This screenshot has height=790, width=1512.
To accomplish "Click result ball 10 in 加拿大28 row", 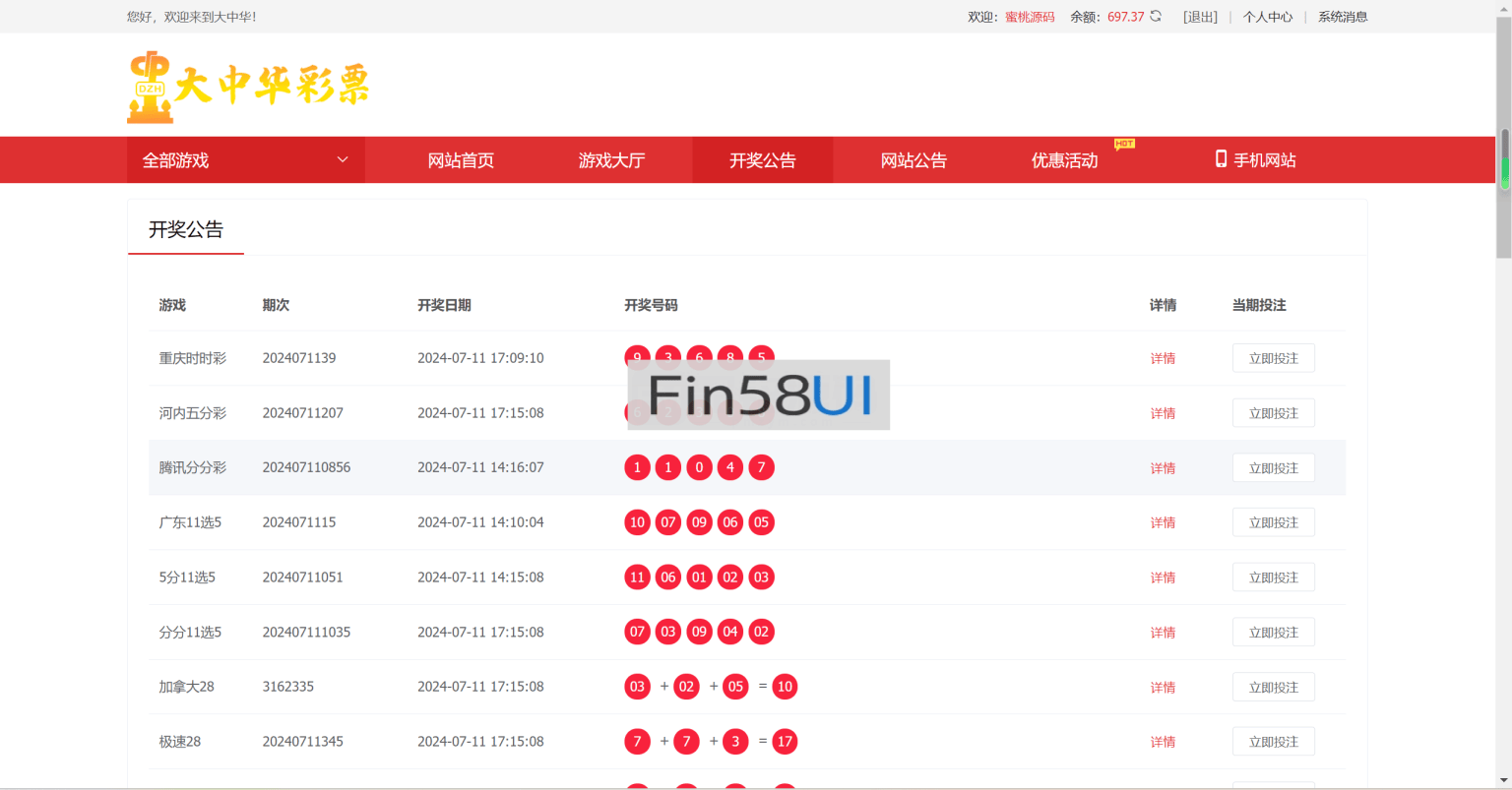I will click(785, 687).
